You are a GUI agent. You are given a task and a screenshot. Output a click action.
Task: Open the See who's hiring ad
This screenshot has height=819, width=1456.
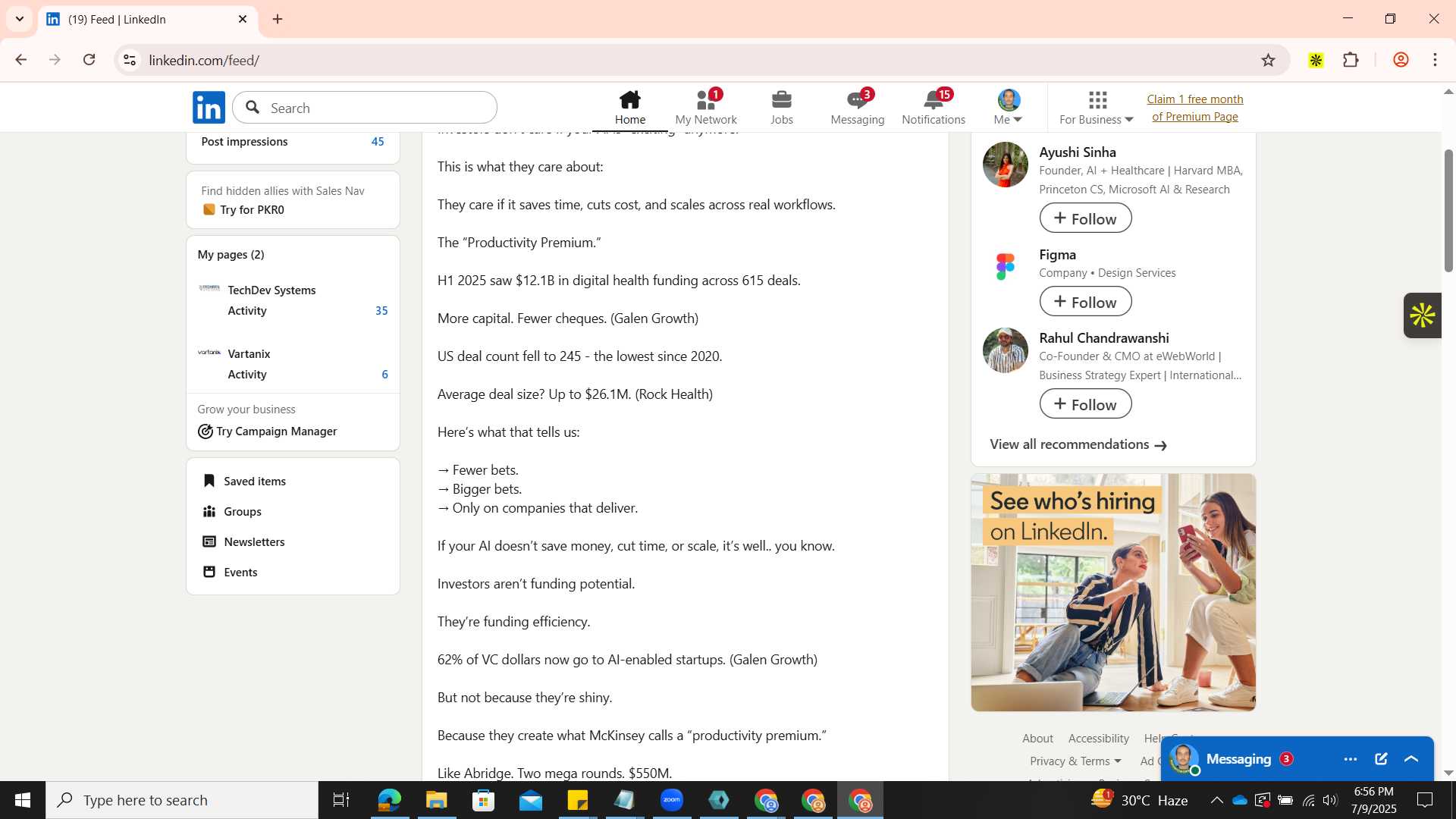tap(1112, 592)
